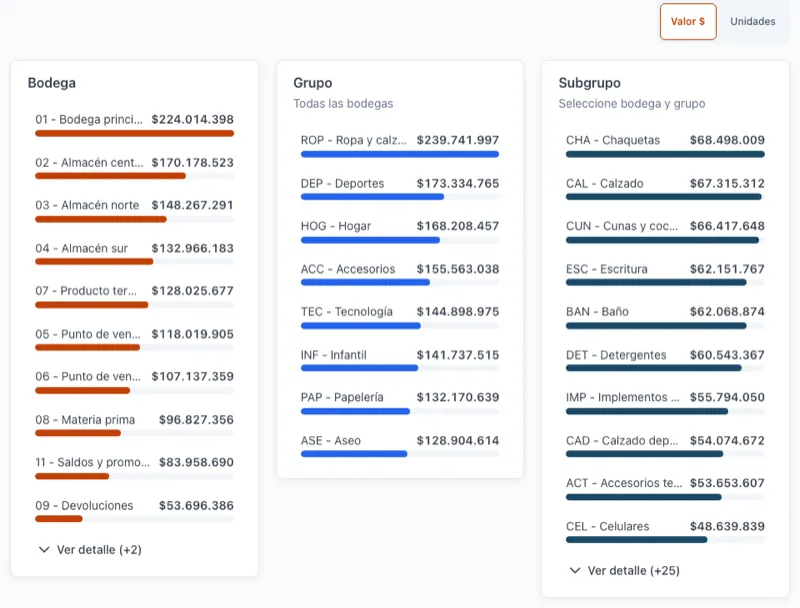This screenshot has height=608, width=800.
Task: Pick DET - Detergentes subgroup
Action: tap(665, 361)
